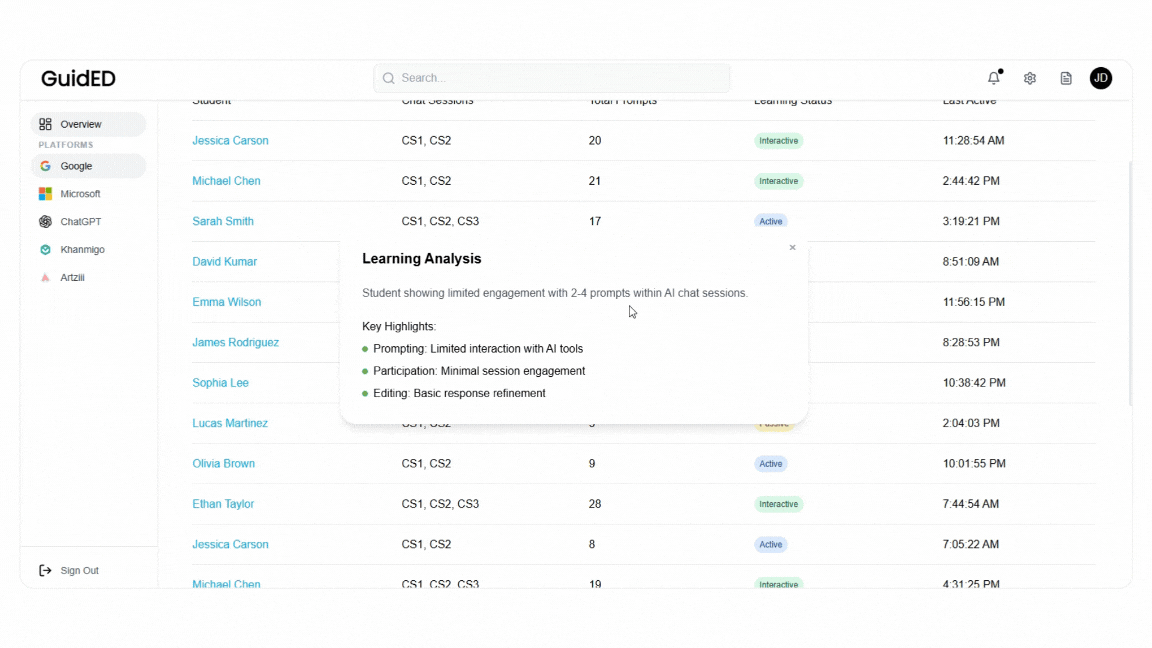Screen dimensions: 1152x648
Task: Toggle Sarah Smith's Active status badge
Action: tap(771, 221)
